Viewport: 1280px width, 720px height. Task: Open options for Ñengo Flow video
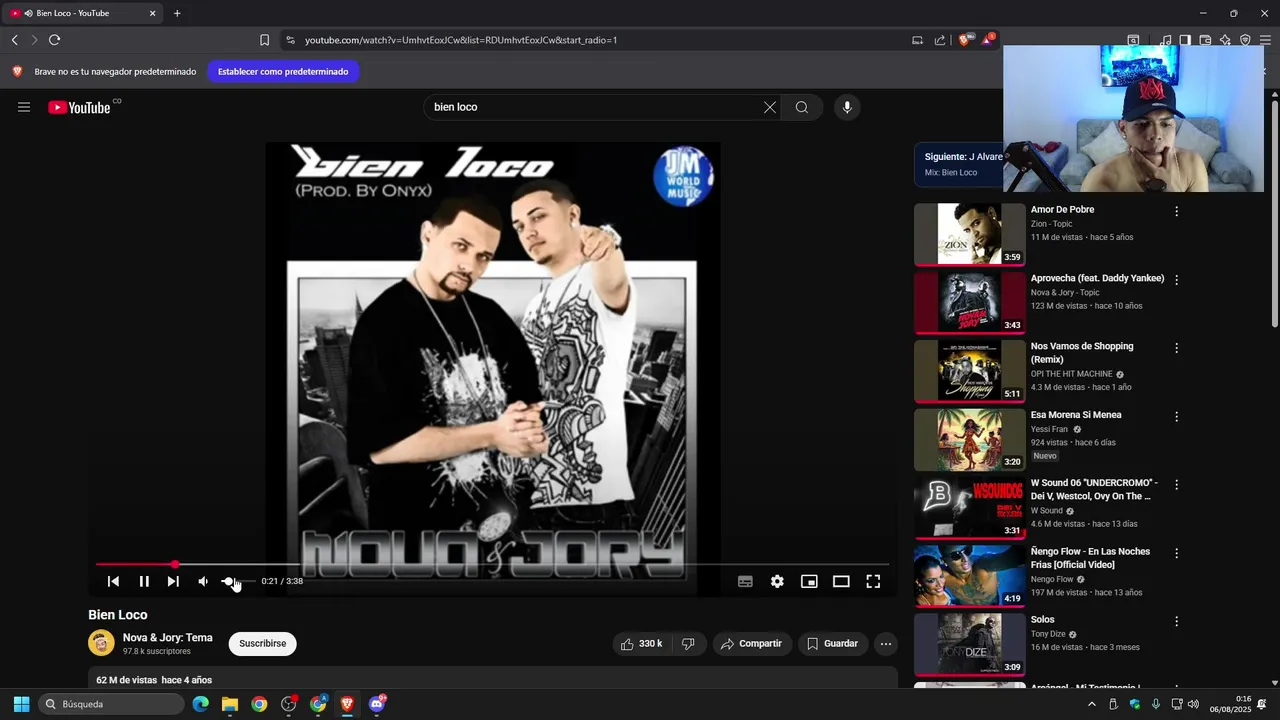click(1176, 553)
